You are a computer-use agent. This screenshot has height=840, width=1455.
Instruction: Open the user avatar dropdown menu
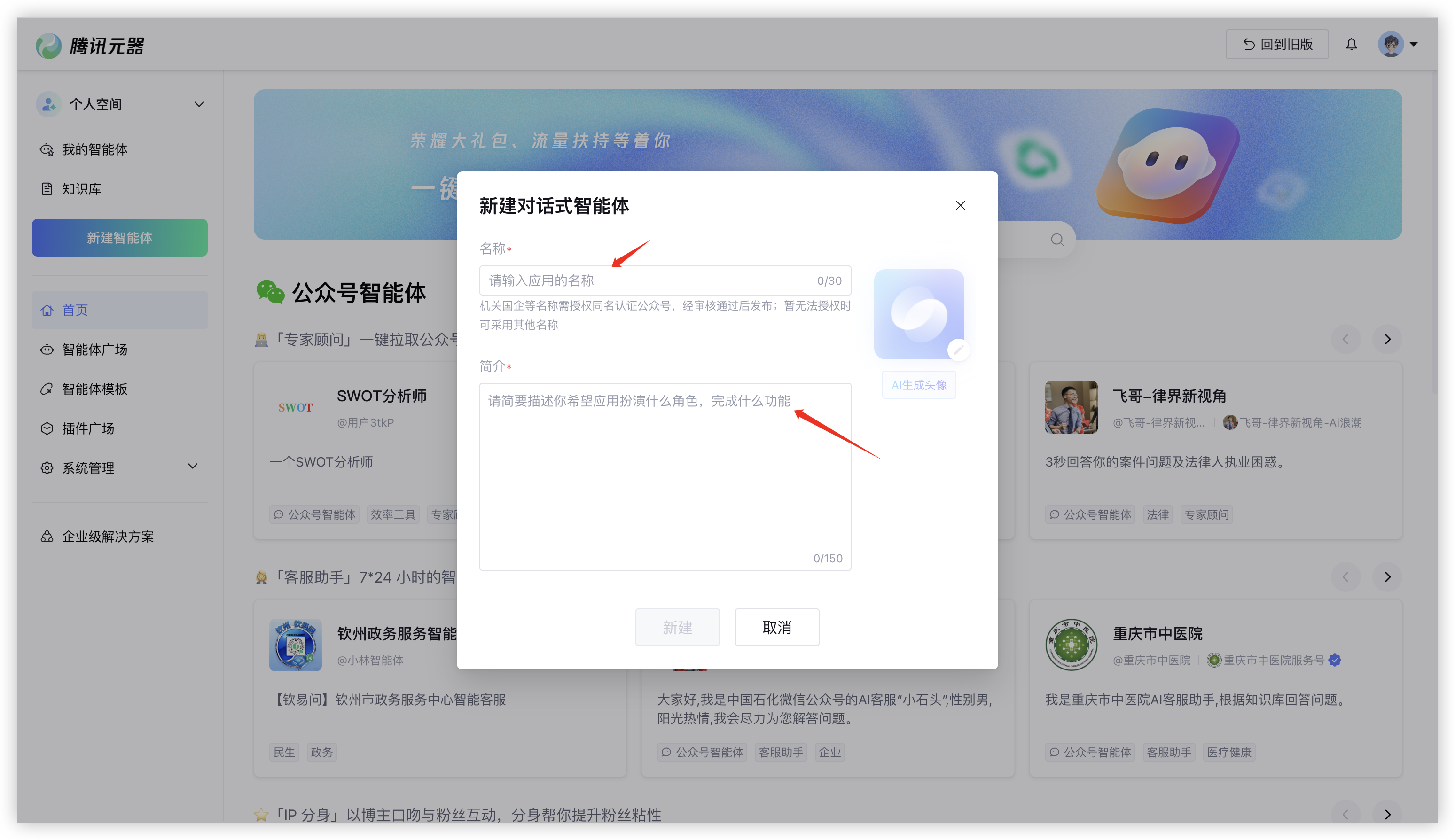point(1398,45)
